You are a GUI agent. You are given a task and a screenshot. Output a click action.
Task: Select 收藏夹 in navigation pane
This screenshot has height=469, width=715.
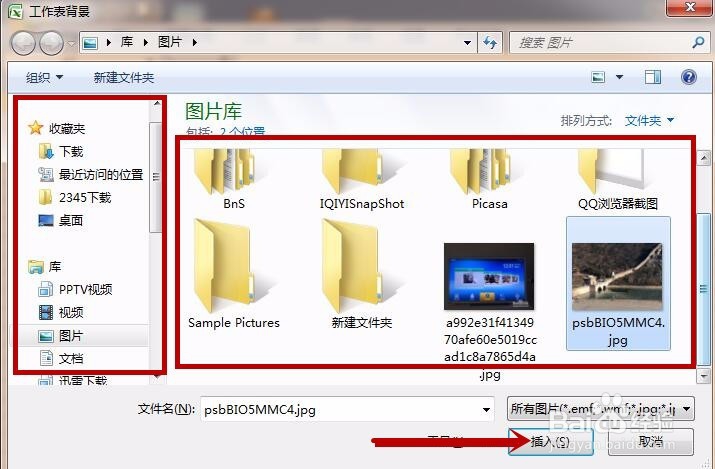click(x=67, y=129)
